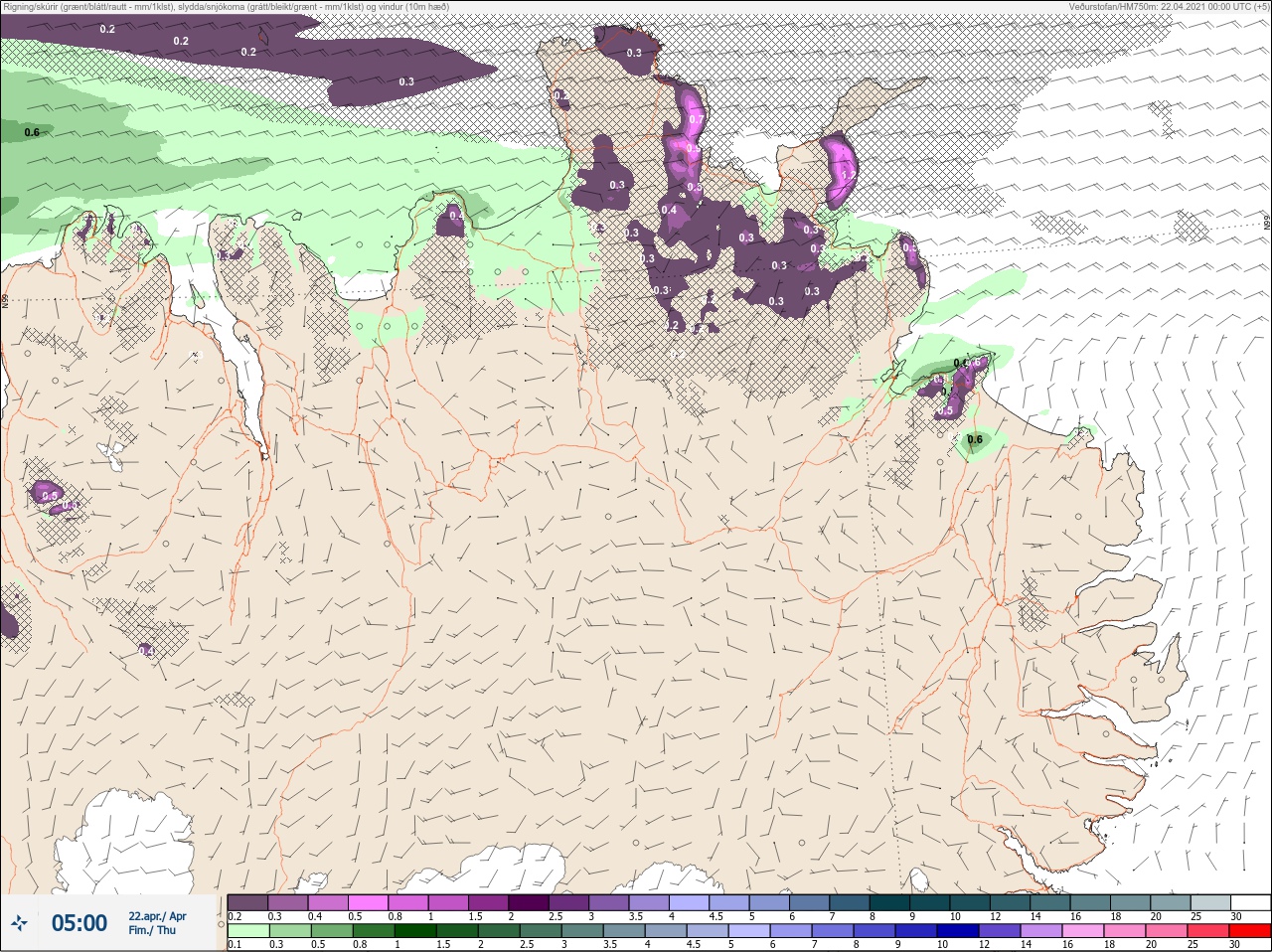This screenshot has width=1272, height=952.
Task: Select the light pink legend swatch at 16
Action: 1082,930
